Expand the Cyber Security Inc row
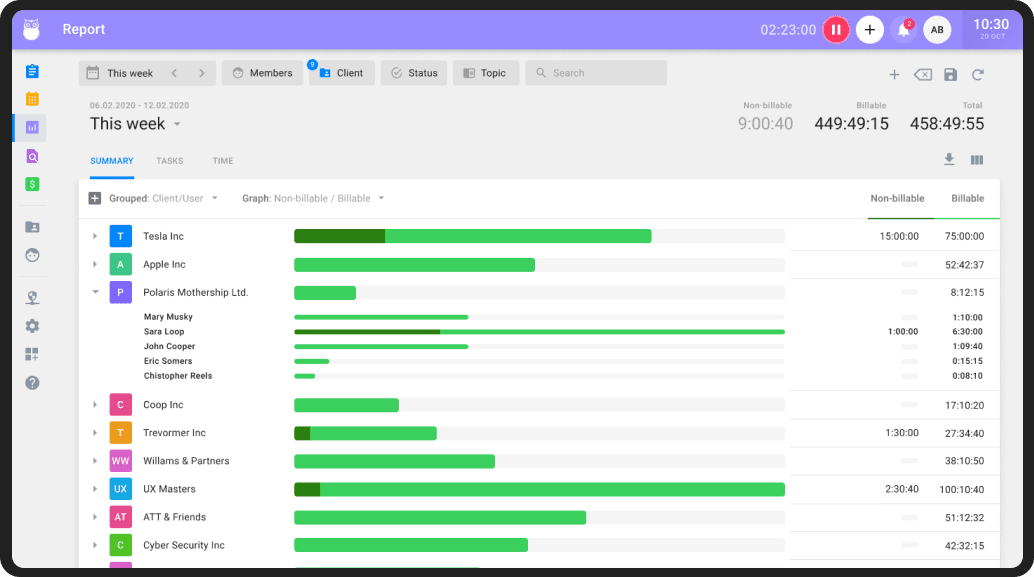Viewport: 1034px width, 577px height. coord(95,545)
